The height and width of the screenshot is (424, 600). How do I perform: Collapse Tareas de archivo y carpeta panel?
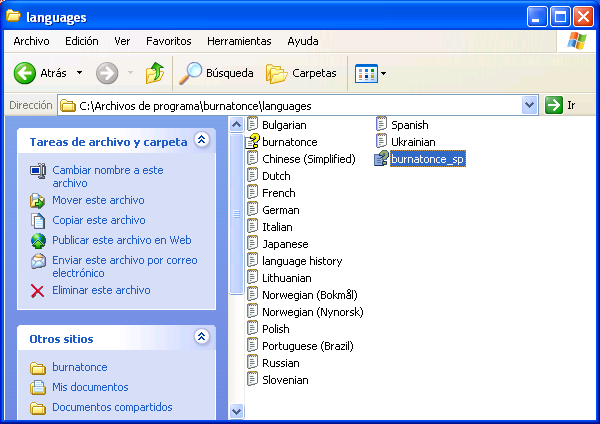tap(201, 141)
